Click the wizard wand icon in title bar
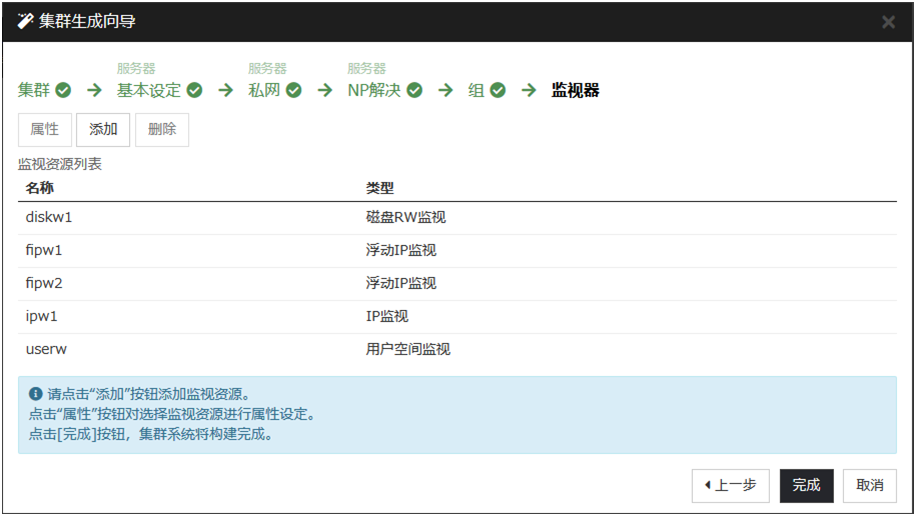 (x=26, y=21)
